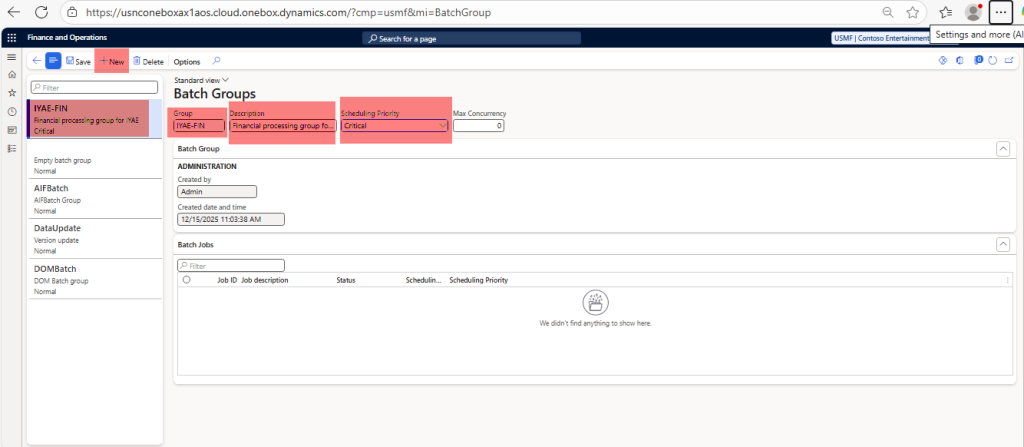Open Workspaces icon in left sidebar
Image resolution: width=1024 pixels, height=447 pixels.
(x=11, y=130)
